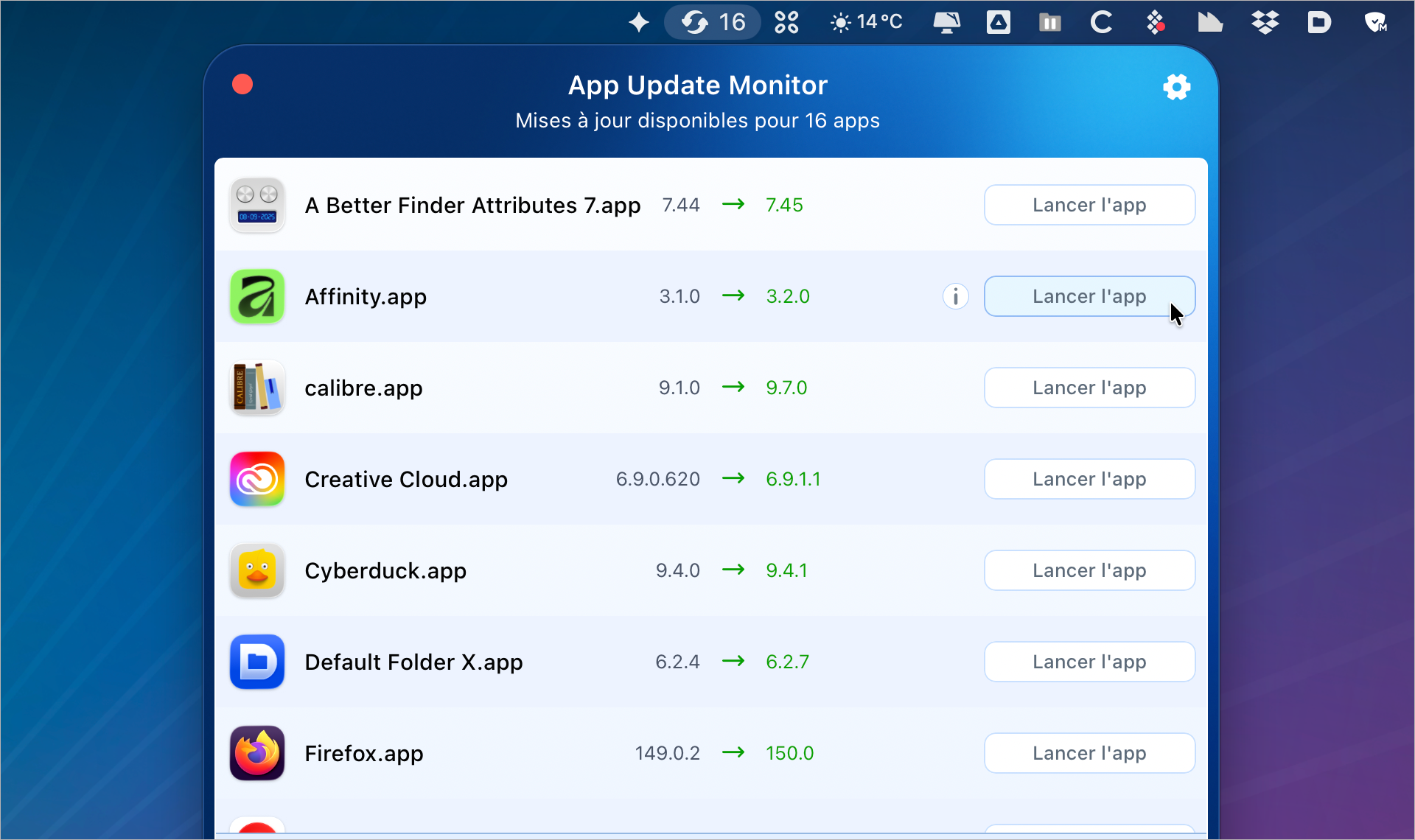
Task: Click Lancer l'app for Default Folder X.app
Action: [x=1089, y=662]
